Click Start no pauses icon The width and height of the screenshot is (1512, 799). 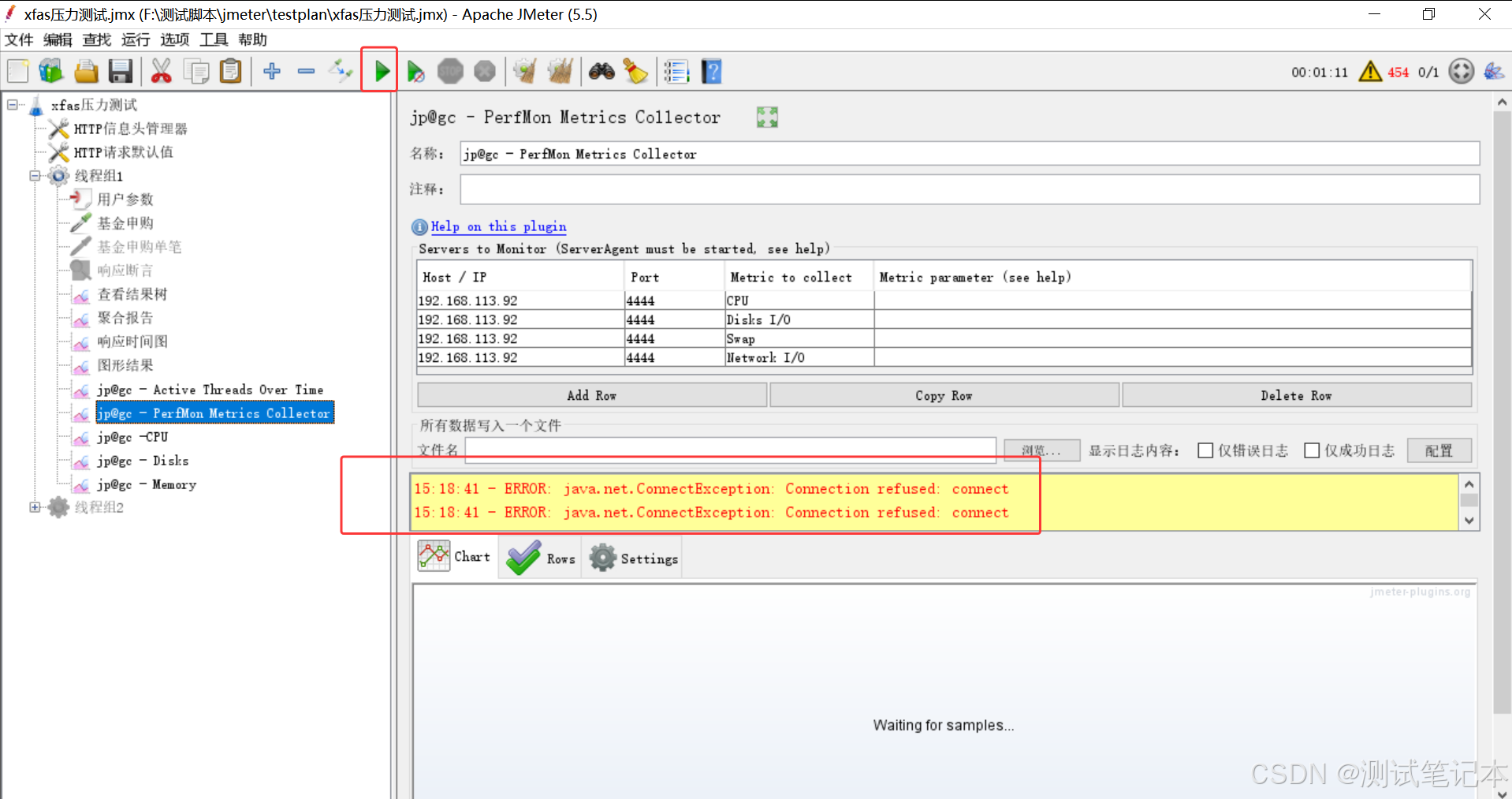point(416,71)
